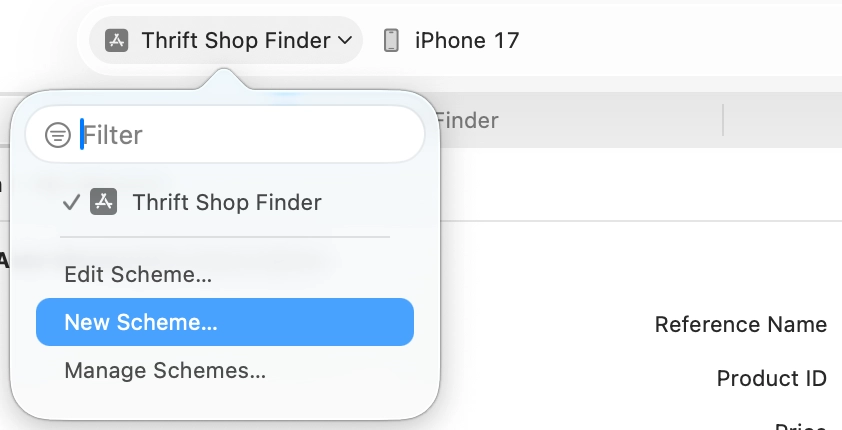This screenshot has height=430, width=842.
Task: Click the checkmark next to Thrift Shop Finder
Action: coord(71,202)
